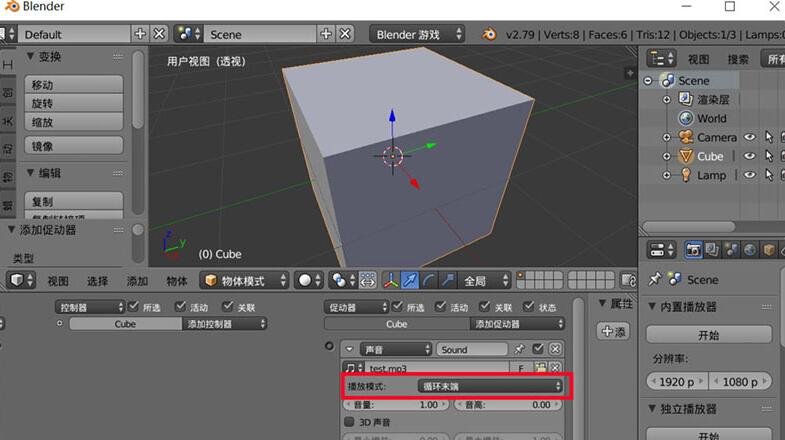The height and width of the screenshot is (440, 785).
Task: Click the World icon in outliner
Action: (686, 118)
